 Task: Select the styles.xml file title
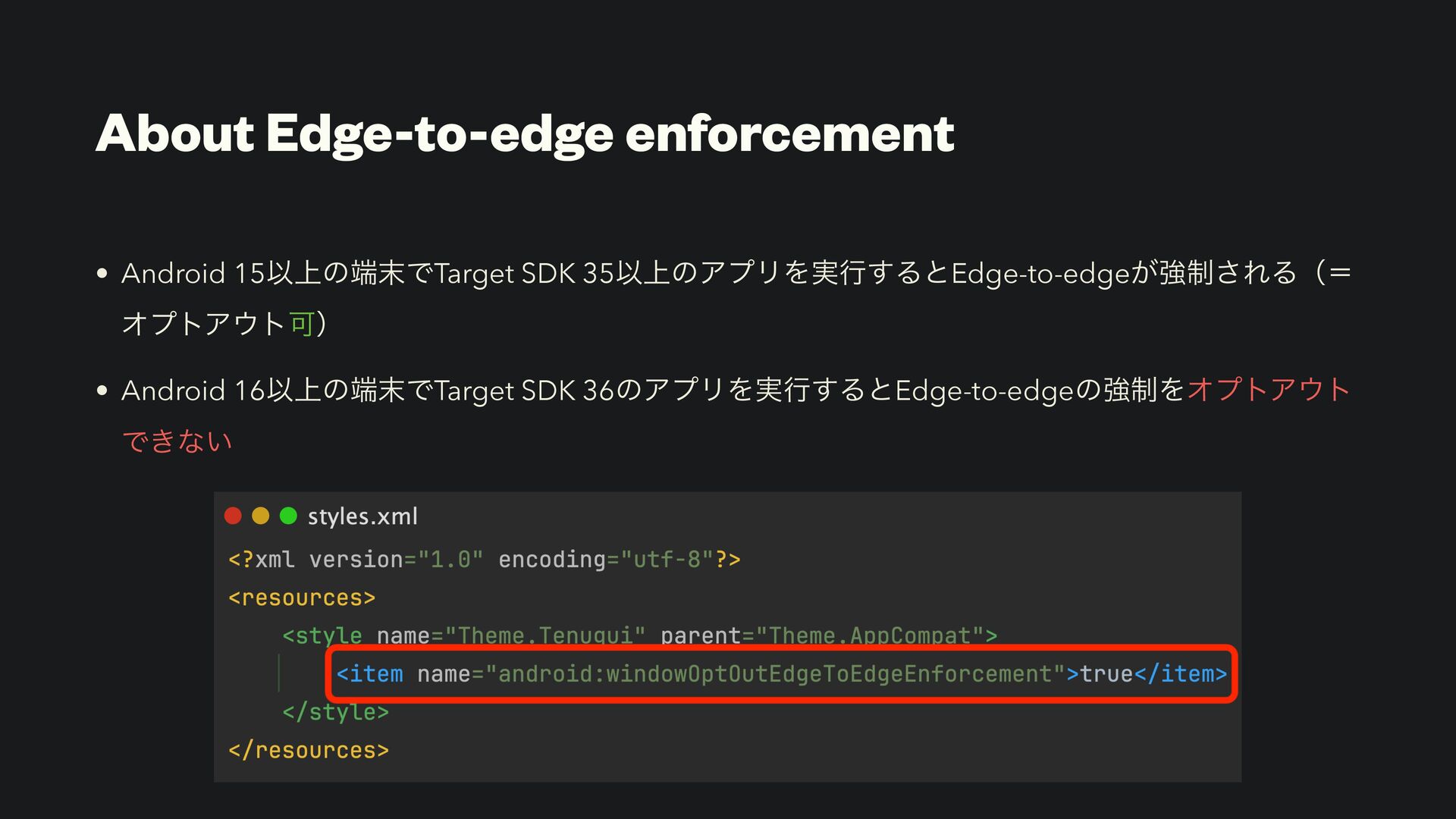[362, 516]
